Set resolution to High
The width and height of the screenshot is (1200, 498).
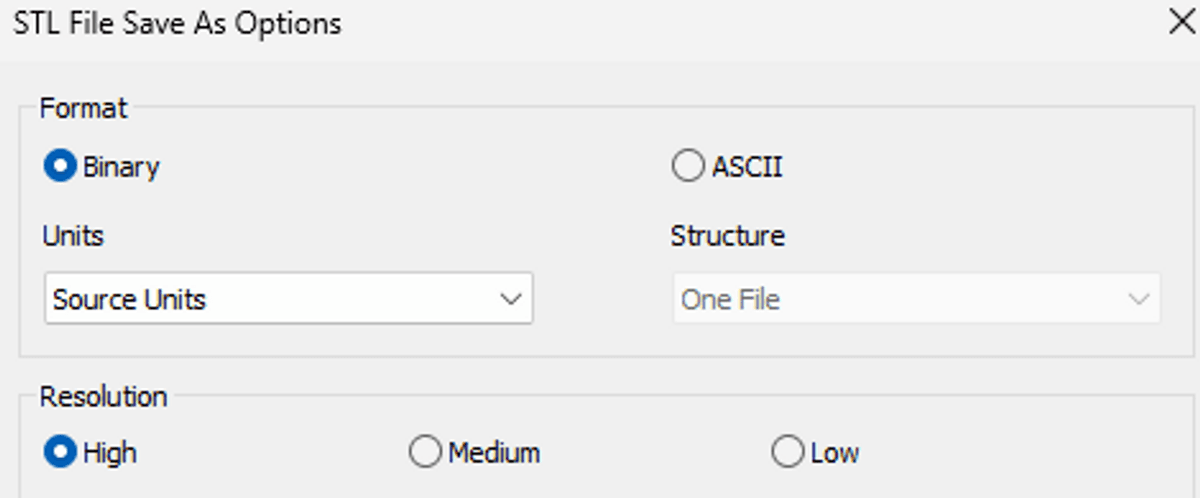click(x=60, y=453)
